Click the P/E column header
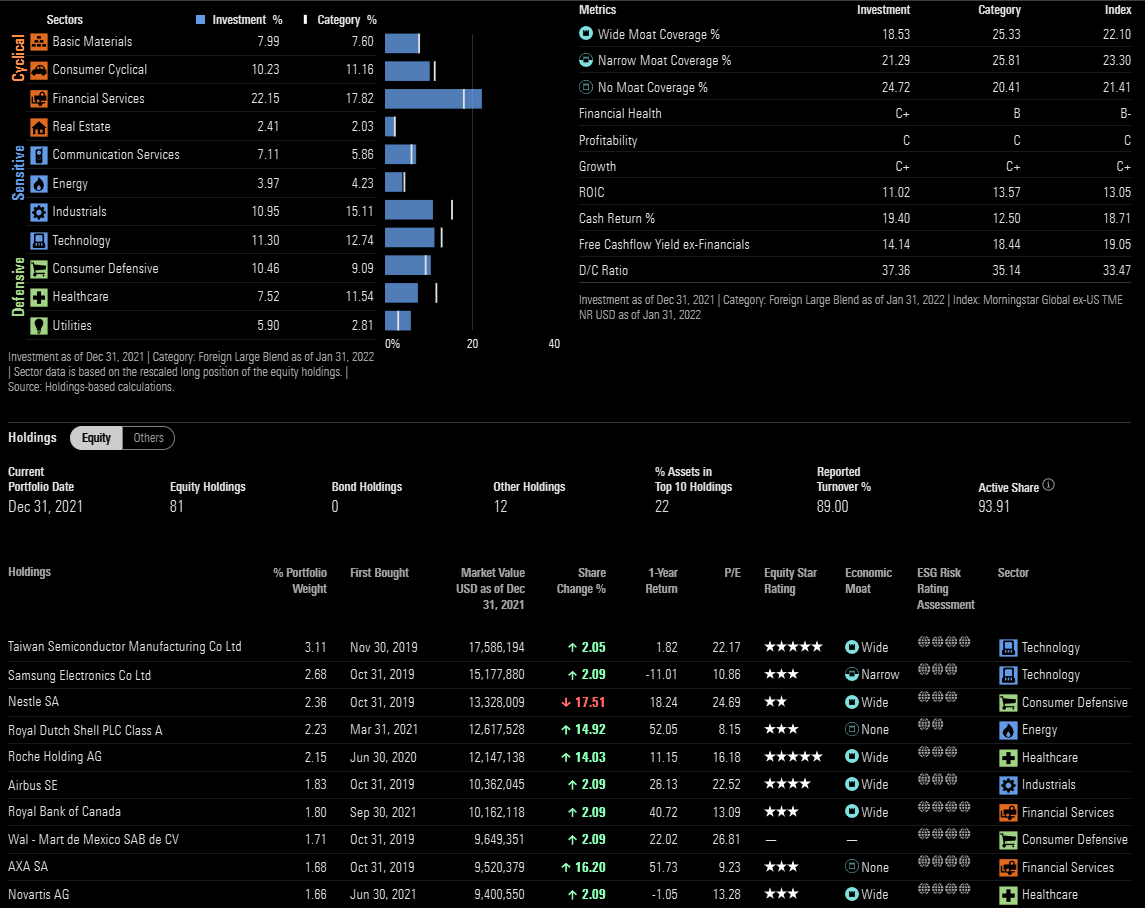This screenshot has height=908, width=1145. click(732, 573)
